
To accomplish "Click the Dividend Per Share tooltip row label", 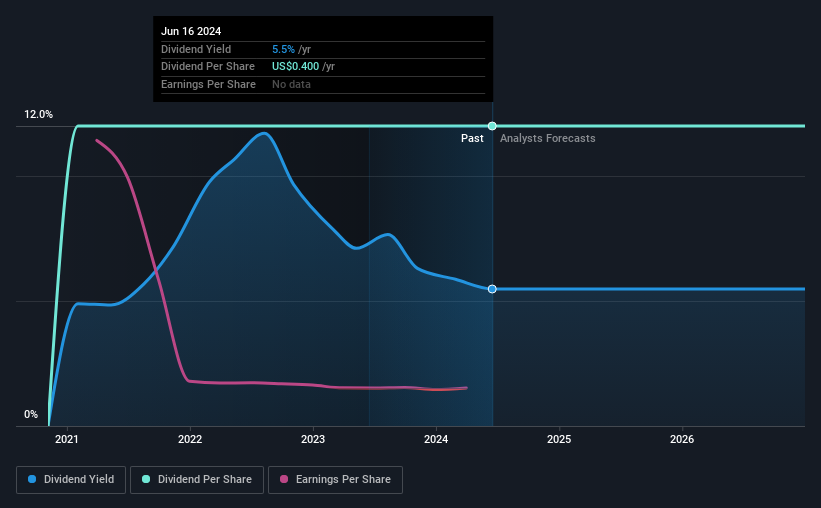I will point(208,67).
